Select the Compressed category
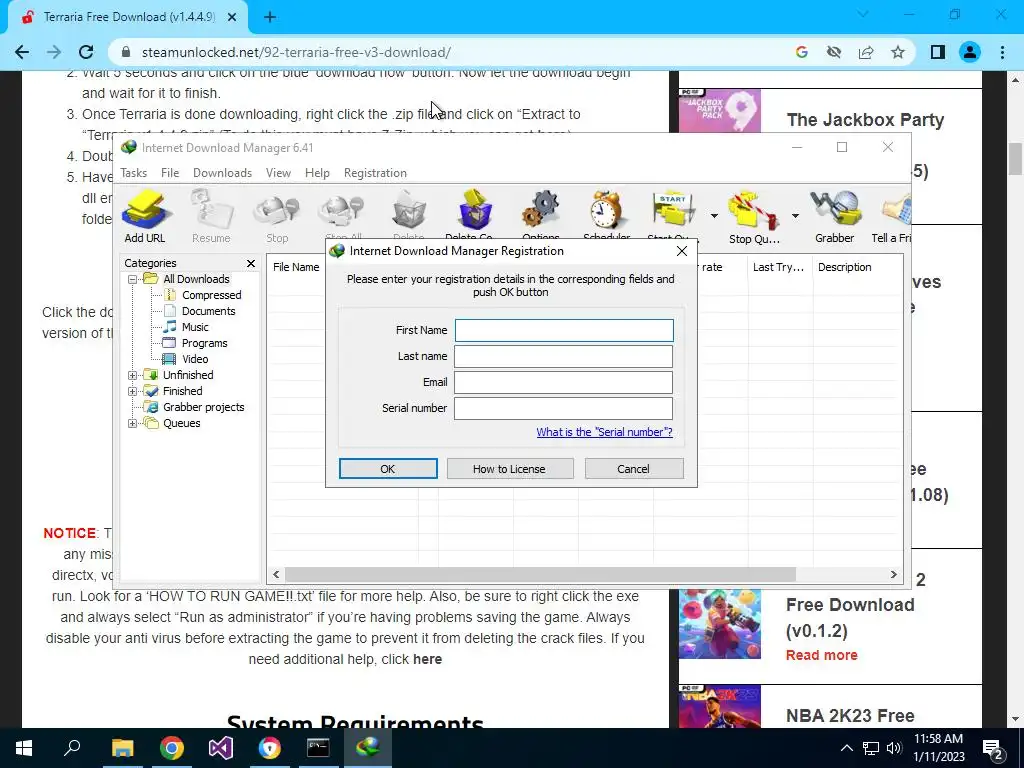This screenshot has height=768, width=1024. pos(211,295)
